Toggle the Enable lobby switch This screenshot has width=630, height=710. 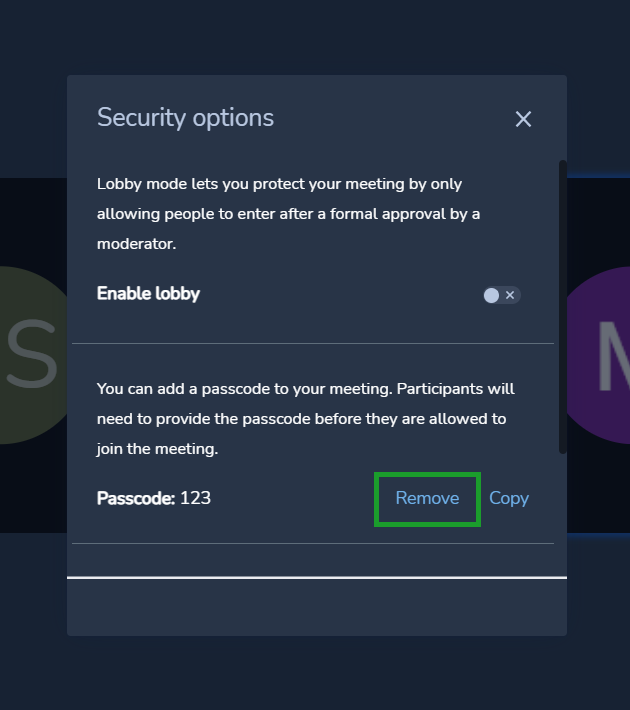[x=501, y=295]
